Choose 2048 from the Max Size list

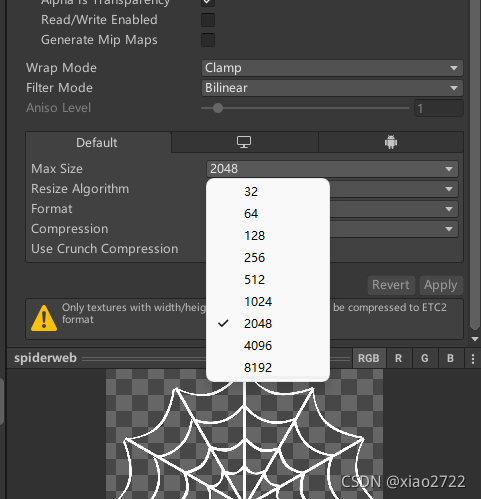(x=268, y=324)
